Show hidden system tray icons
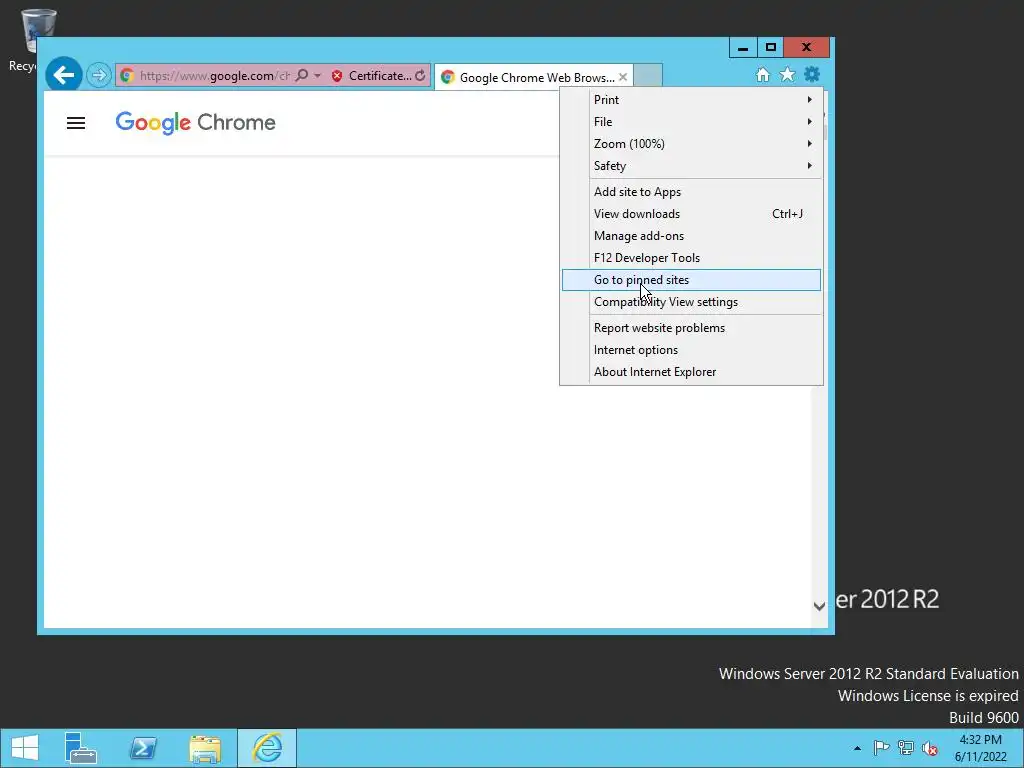The height and width of the screenshot is (768, 1024). (857, 748)
